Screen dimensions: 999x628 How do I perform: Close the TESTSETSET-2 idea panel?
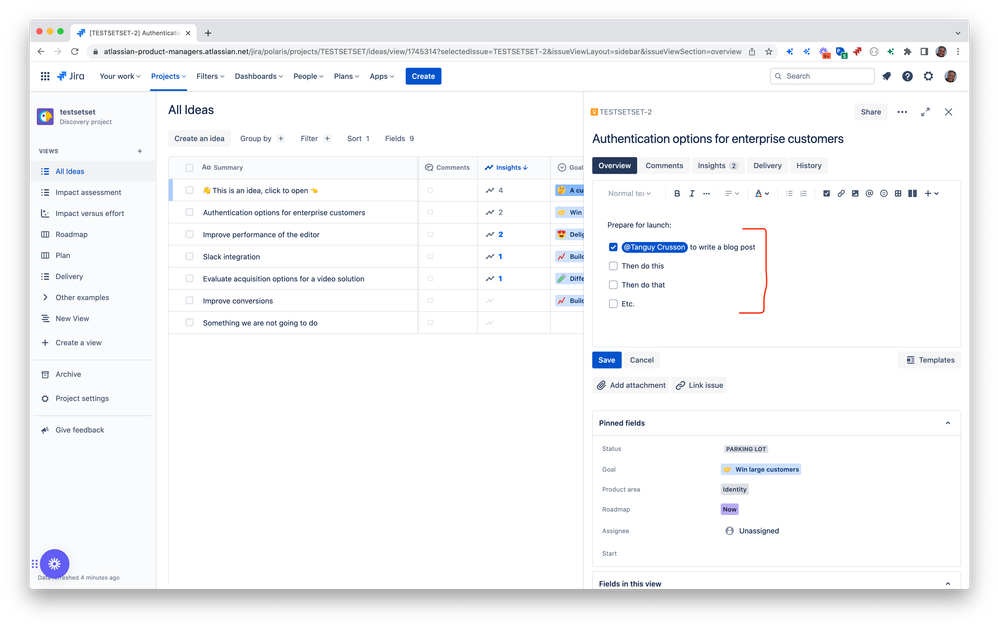click(949, 112)
